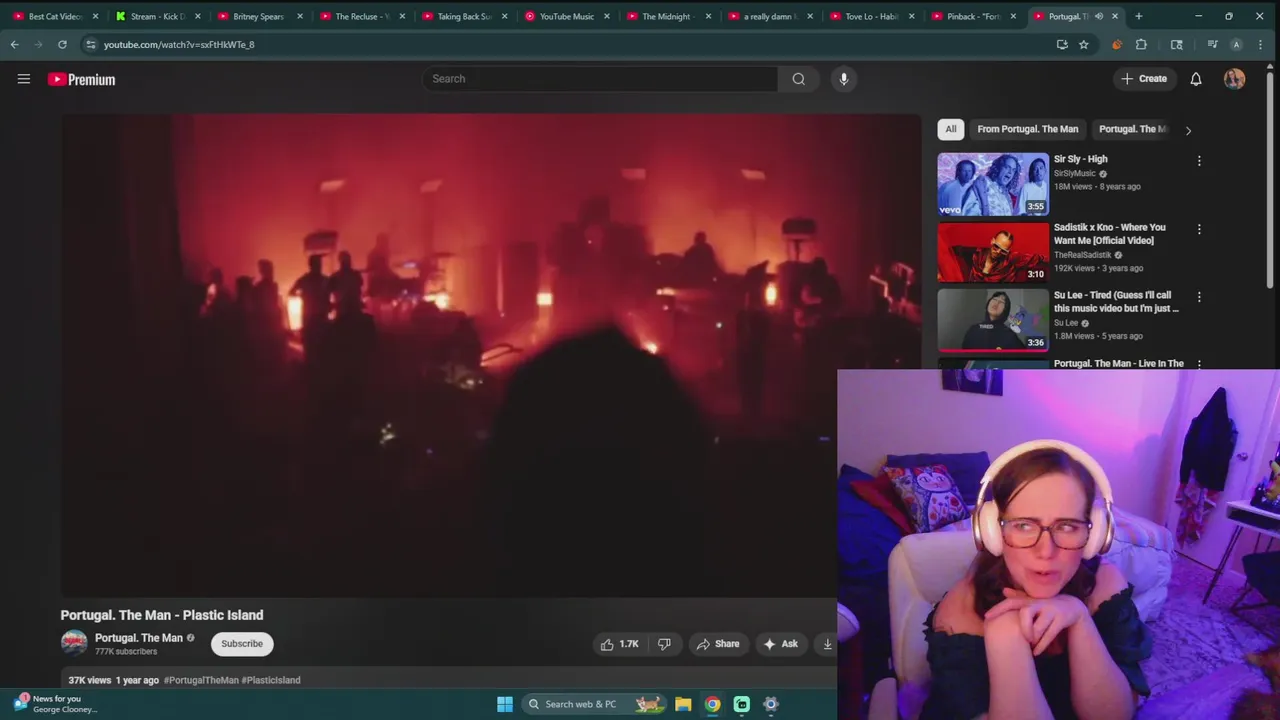Viewport: 1280px width, 720px height.
Task: Open Sadistik x Kno thumbnail
Action: (993, 252)
